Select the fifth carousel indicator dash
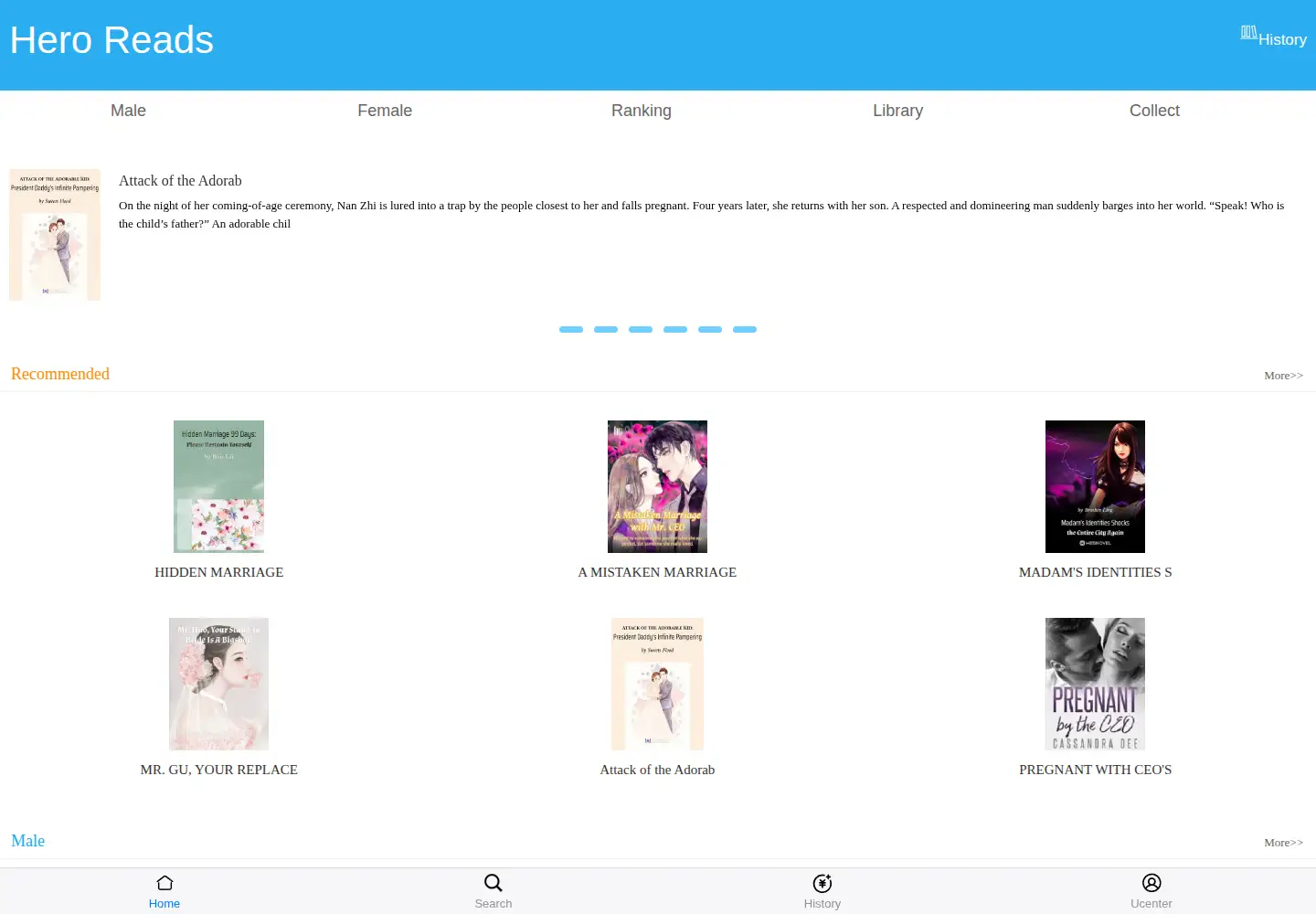 coord(710,329)
